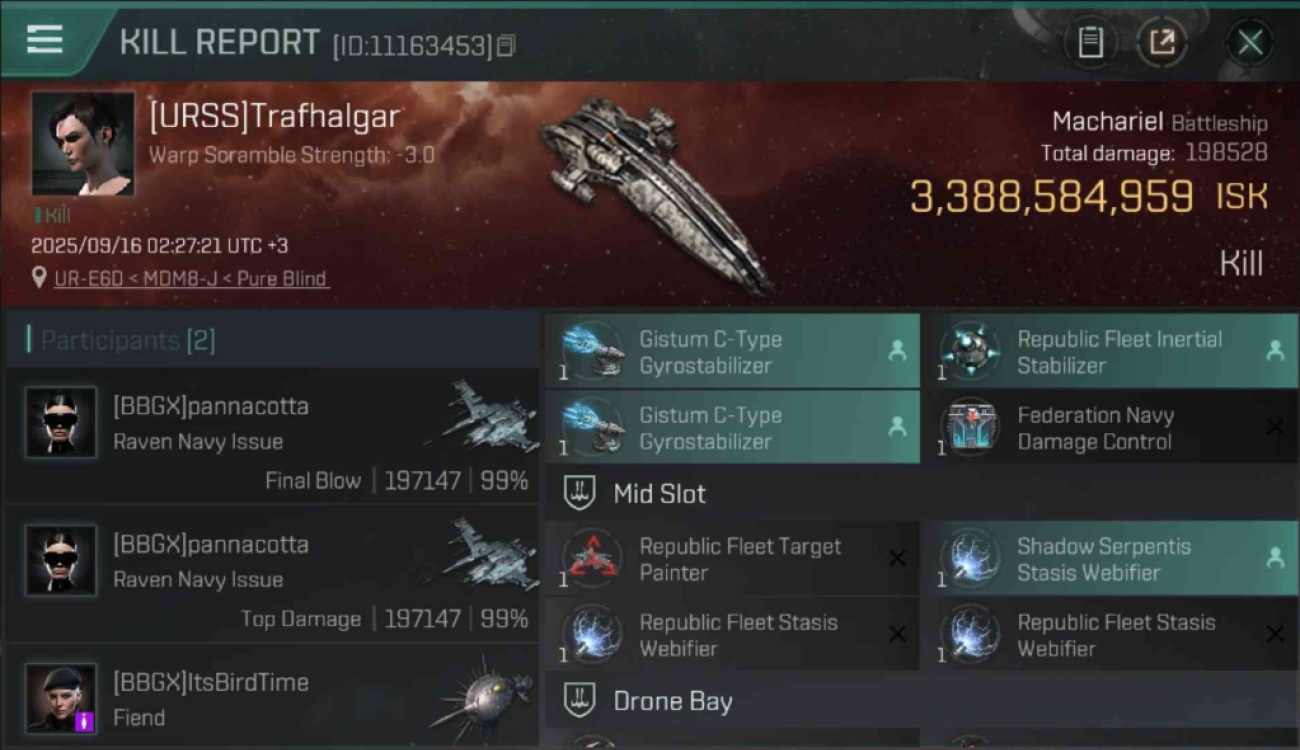Select the Shadow Serpentis Stasis Webifier icon
Viewport: 1300px width, 750px height.
(x=970, y=559)
